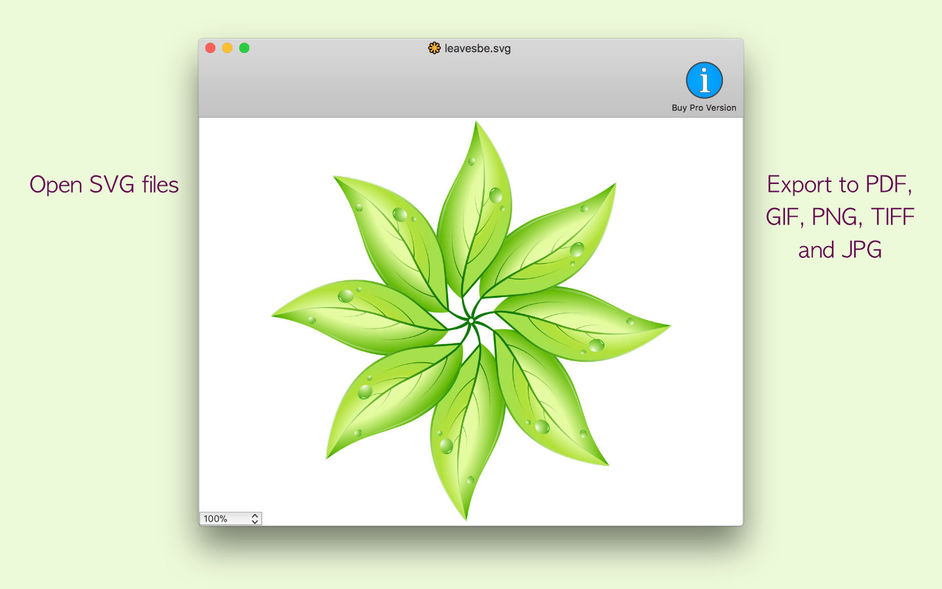
Task: Click the green leaves image in canvas
Action: [470, 320]
